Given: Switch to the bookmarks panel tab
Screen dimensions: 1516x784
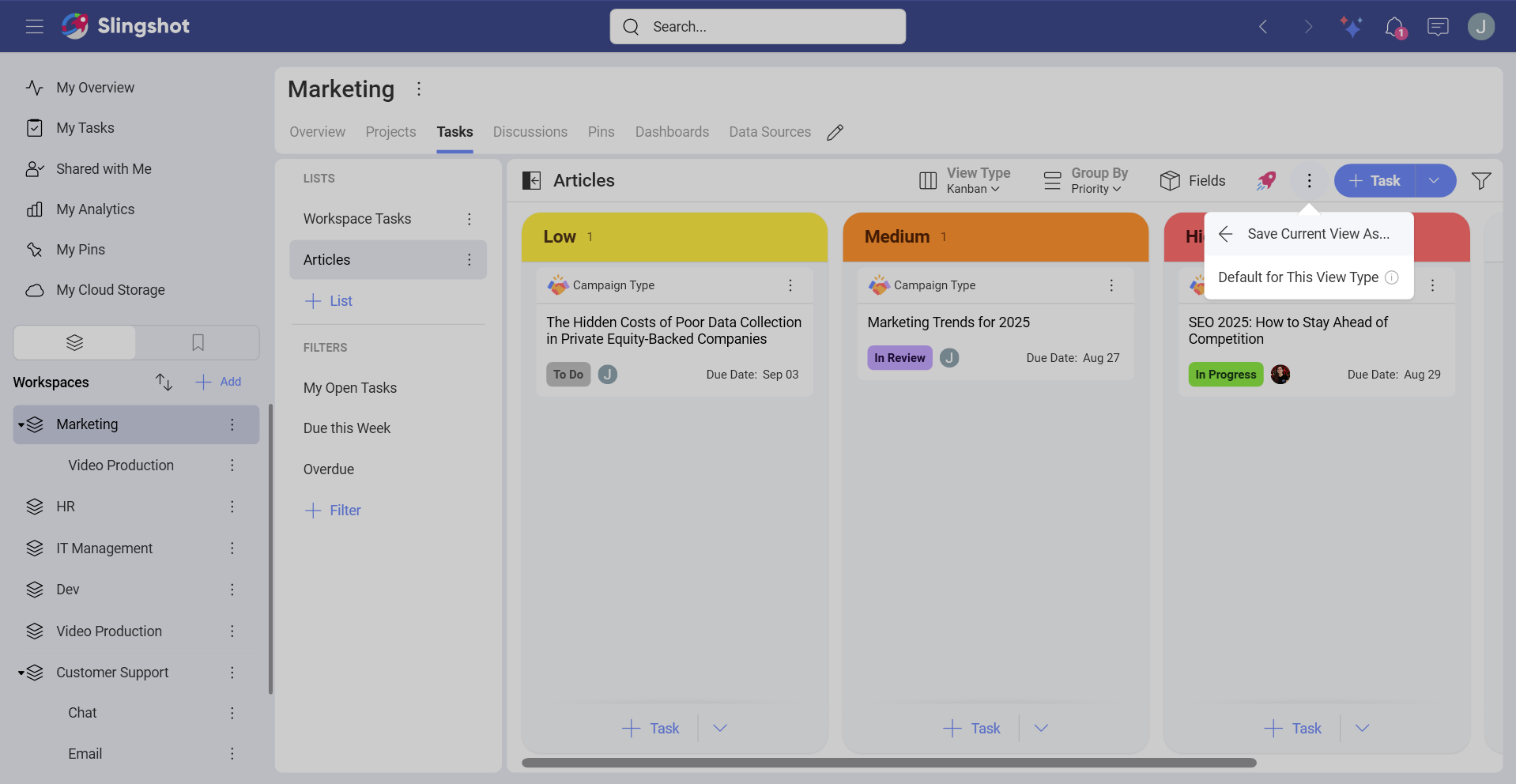Looking at the screenshot, I should pyautogui.click(x=197, y=342).
